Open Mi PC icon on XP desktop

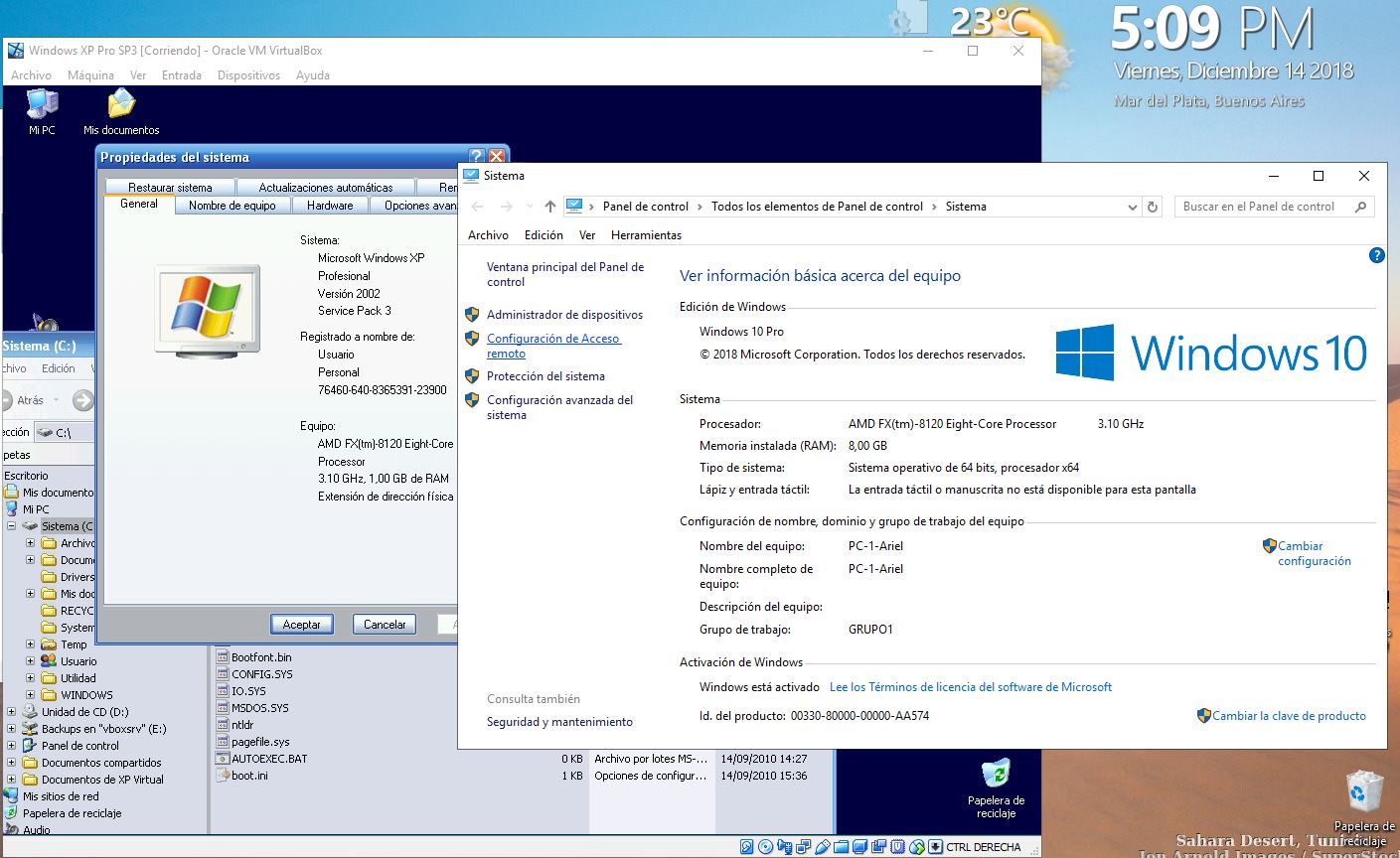point(42,111)
